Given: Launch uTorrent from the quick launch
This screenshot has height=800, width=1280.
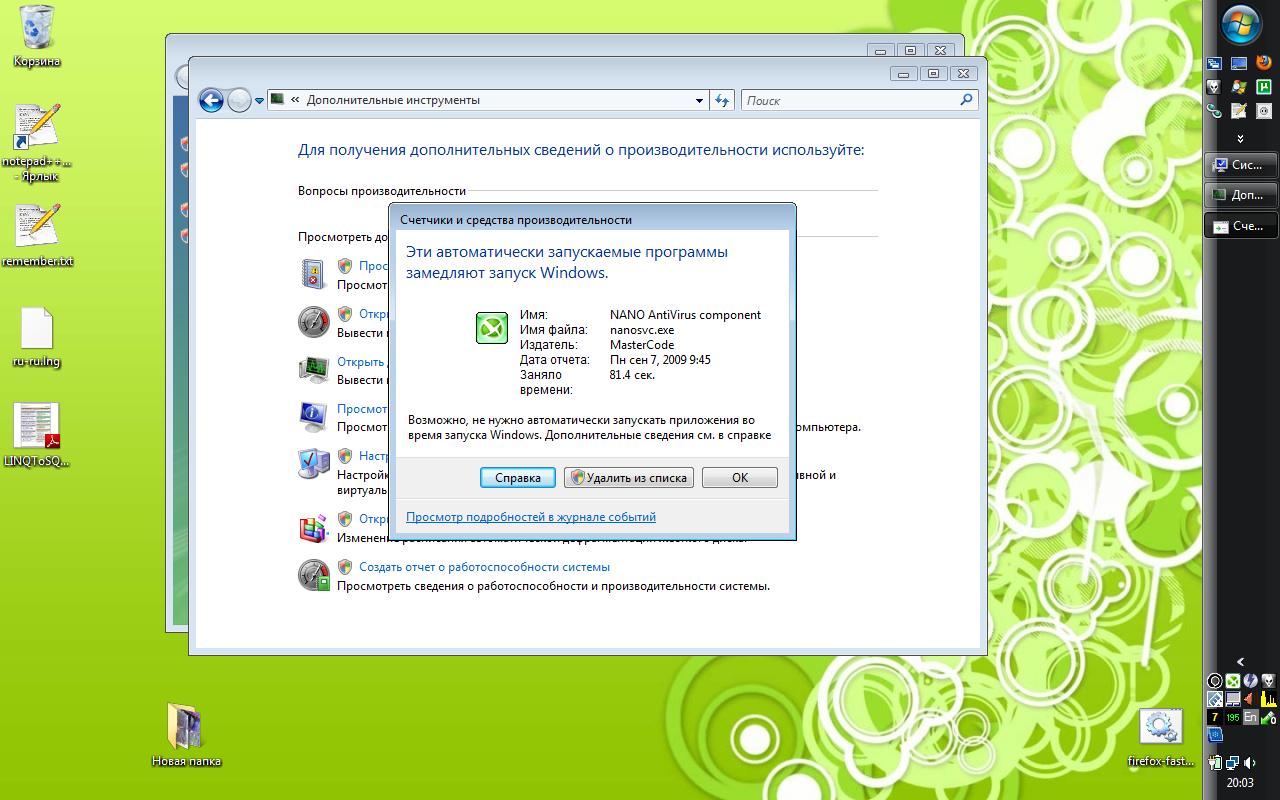Looking at the screenshot, I should point(1264,86).
